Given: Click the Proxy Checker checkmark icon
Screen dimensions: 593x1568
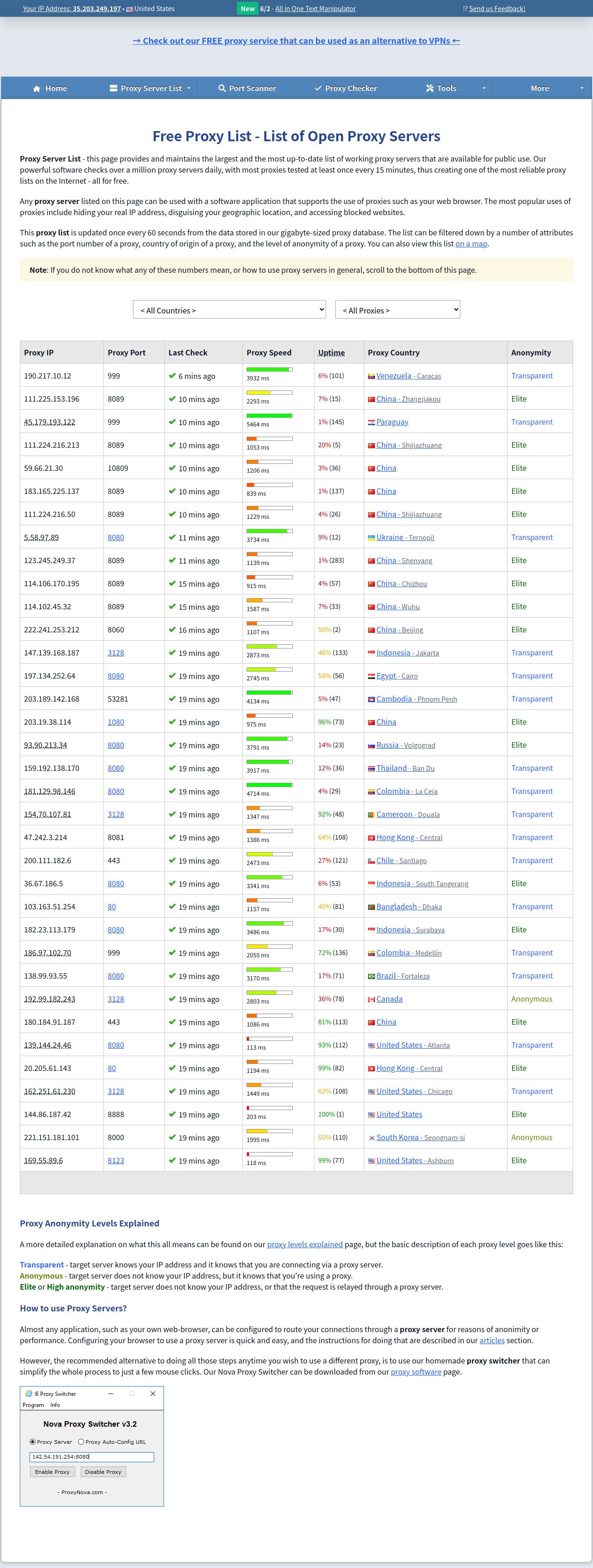Looking at the screenshot, I should pyautogui.click(x=318, y=88).
